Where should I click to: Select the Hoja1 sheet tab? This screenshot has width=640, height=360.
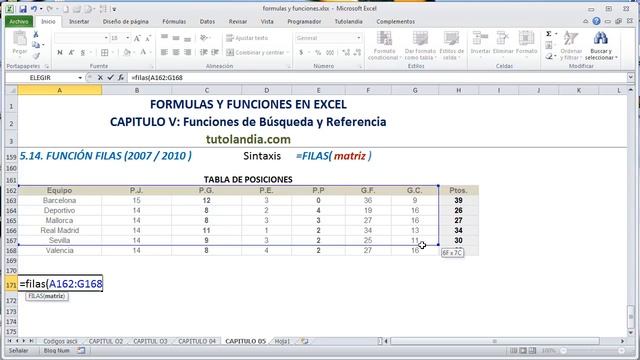point(282,341)
